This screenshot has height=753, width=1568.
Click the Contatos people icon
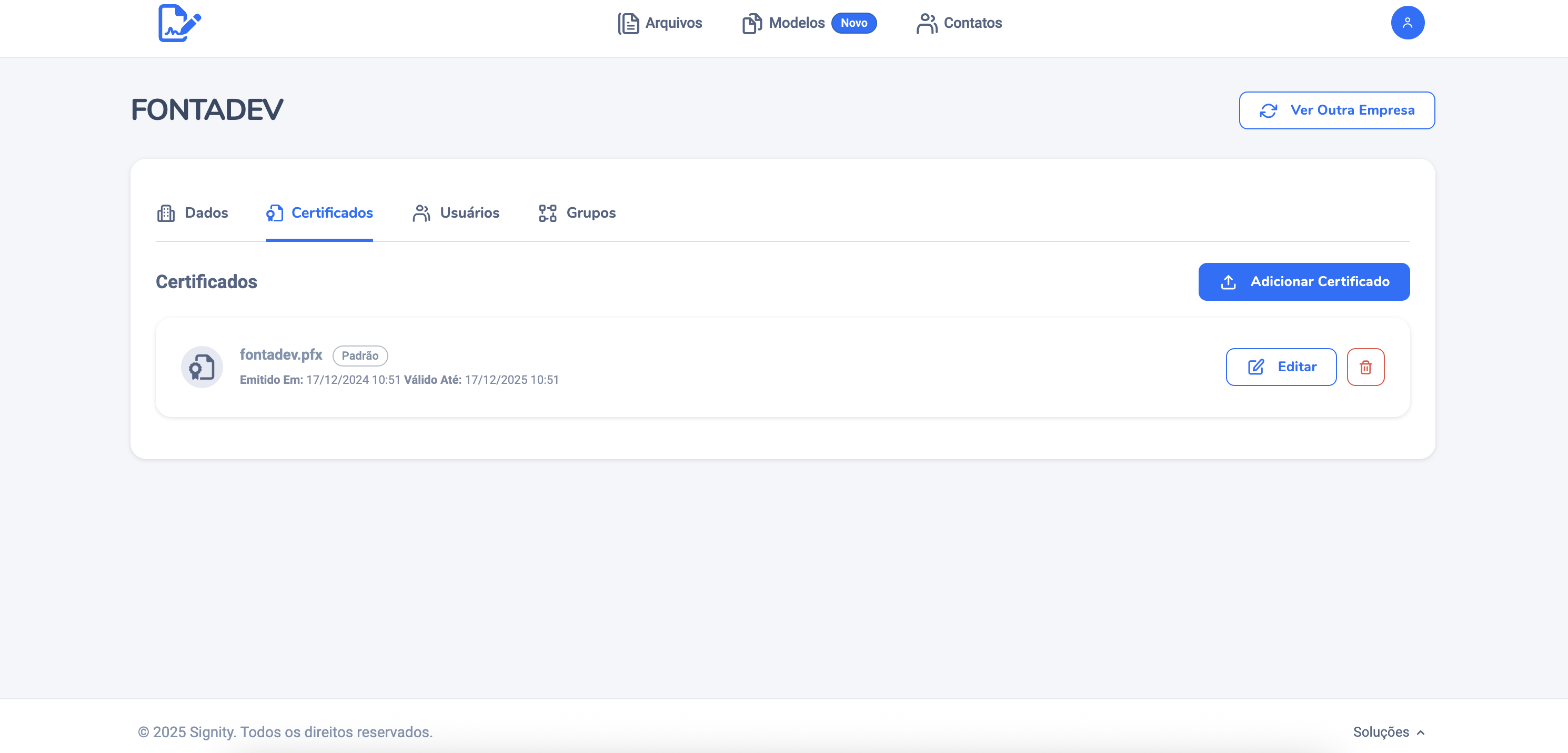coord(927,23)
